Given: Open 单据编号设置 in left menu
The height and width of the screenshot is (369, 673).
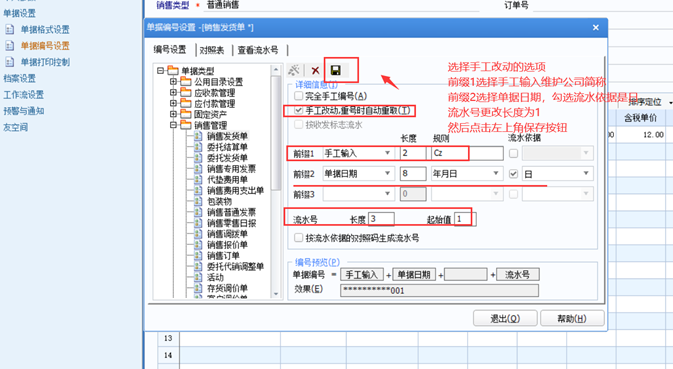Looking at the screenshot, I should pos(45,46).
